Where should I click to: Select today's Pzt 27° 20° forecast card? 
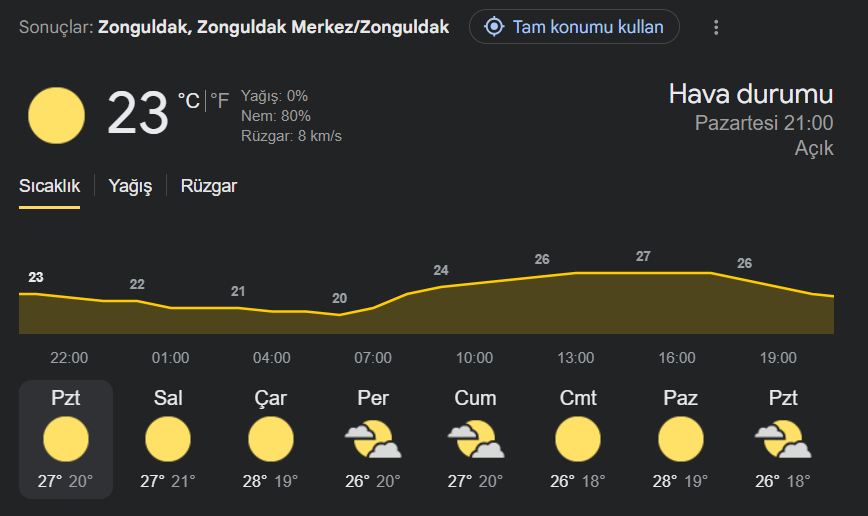tap(66, 439)
